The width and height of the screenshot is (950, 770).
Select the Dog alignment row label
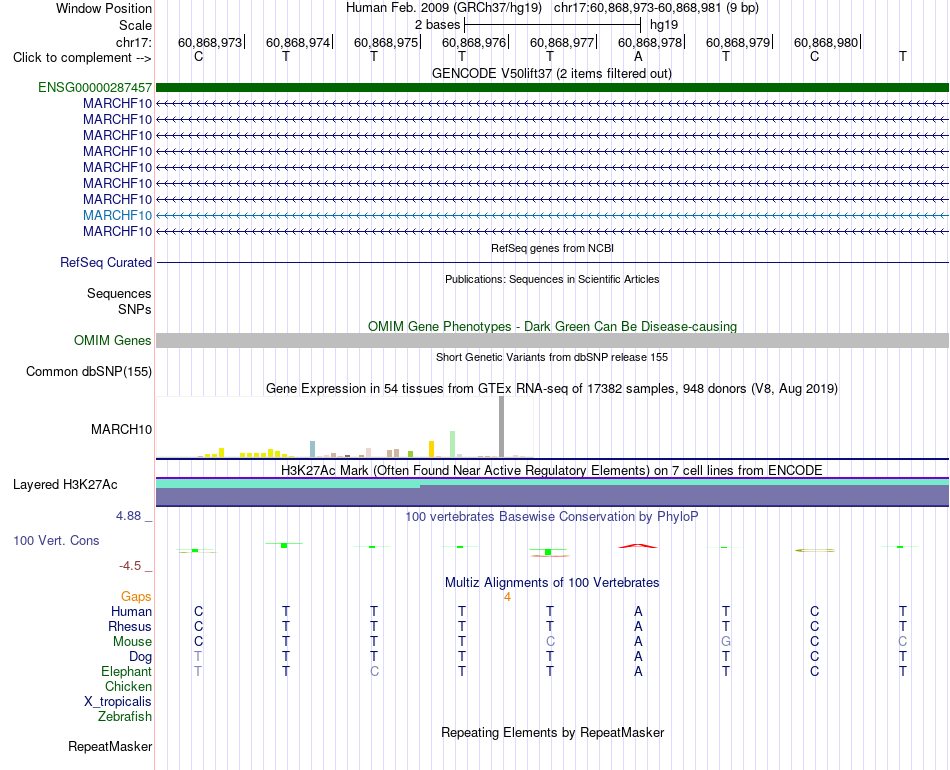coord(141,657)
